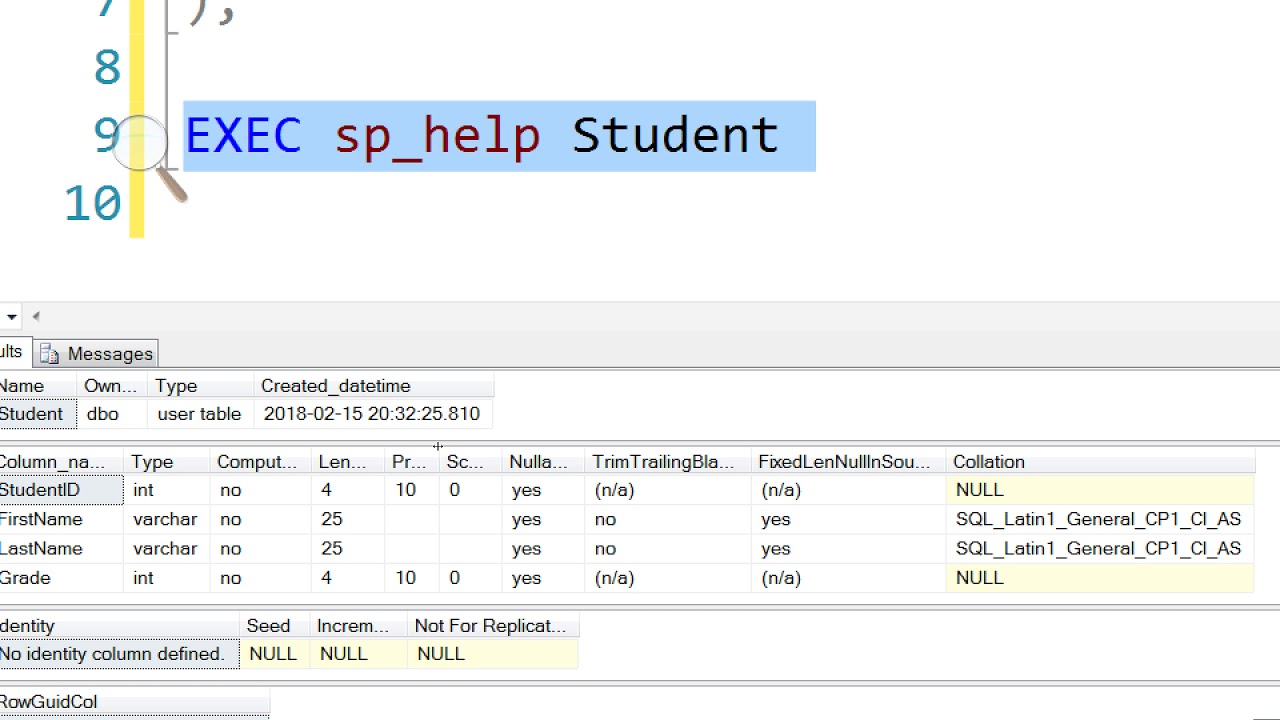This screenshot has height=720, width=1280.
Task: Select the Collation column header
Action: click(1100, 462)
